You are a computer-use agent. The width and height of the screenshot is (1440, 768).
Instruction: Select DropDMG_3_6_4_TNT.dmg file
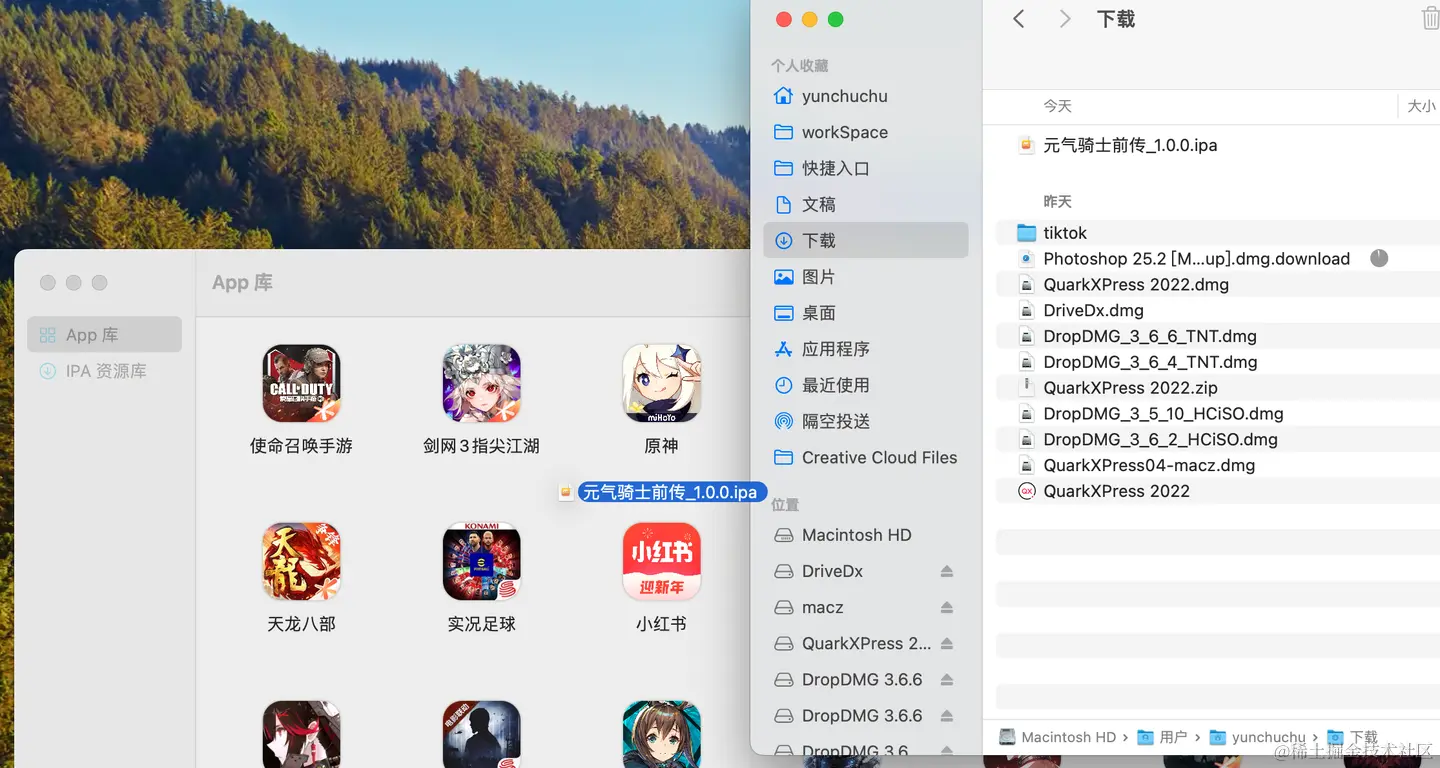tap(1218, 362)
